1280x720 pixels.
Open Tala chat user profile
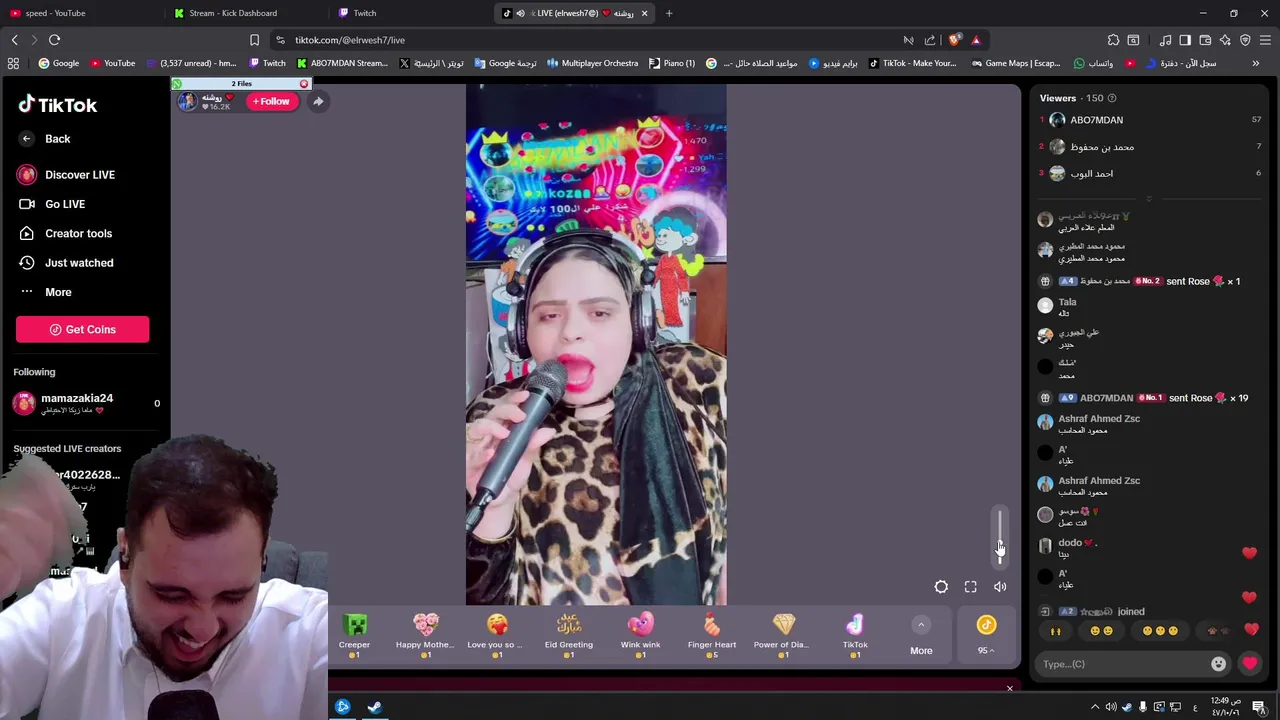tap(1067, 302)
